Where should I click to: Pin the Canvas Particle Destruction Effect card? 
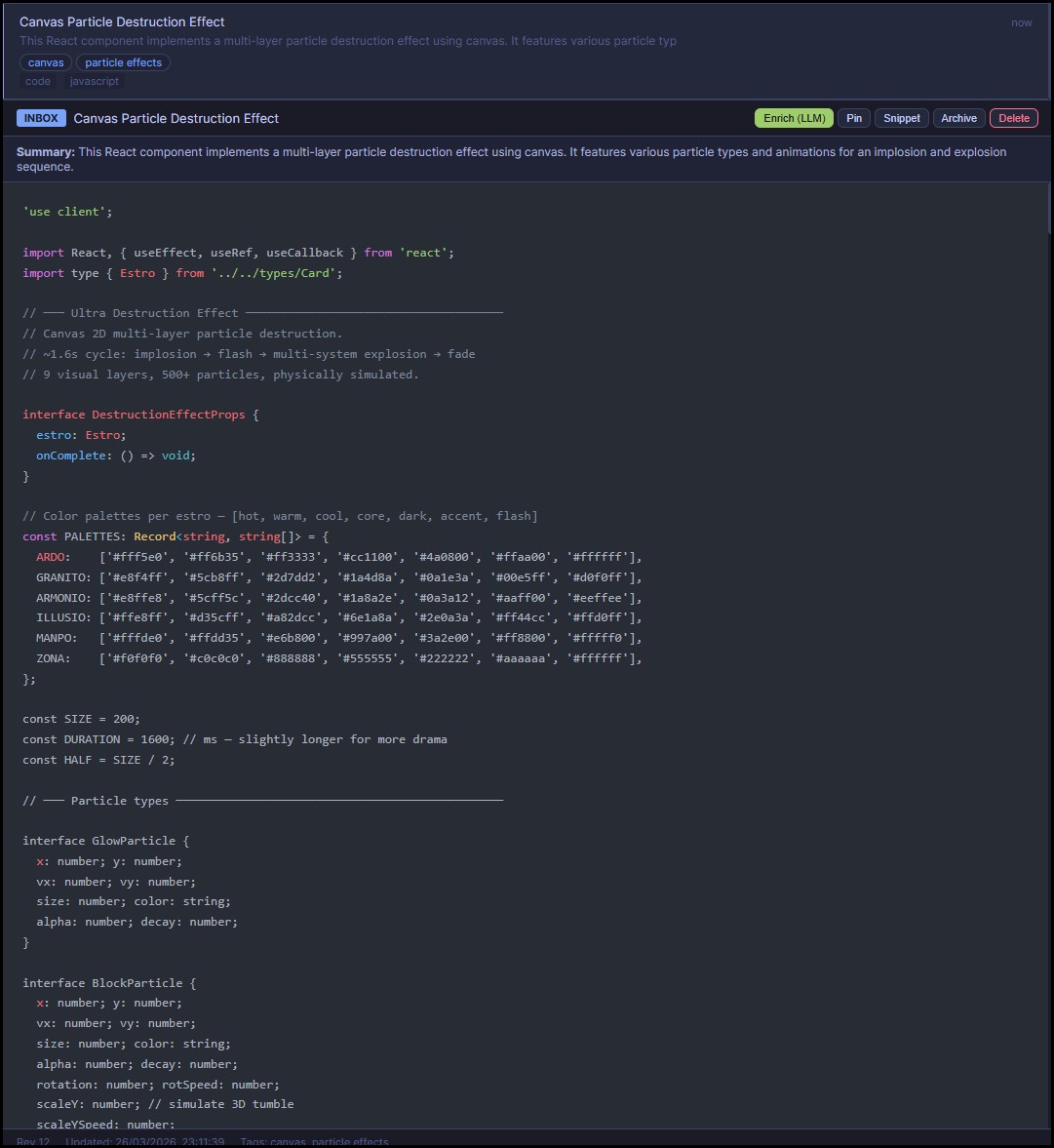pyautogui.click(x=853, y=118)
